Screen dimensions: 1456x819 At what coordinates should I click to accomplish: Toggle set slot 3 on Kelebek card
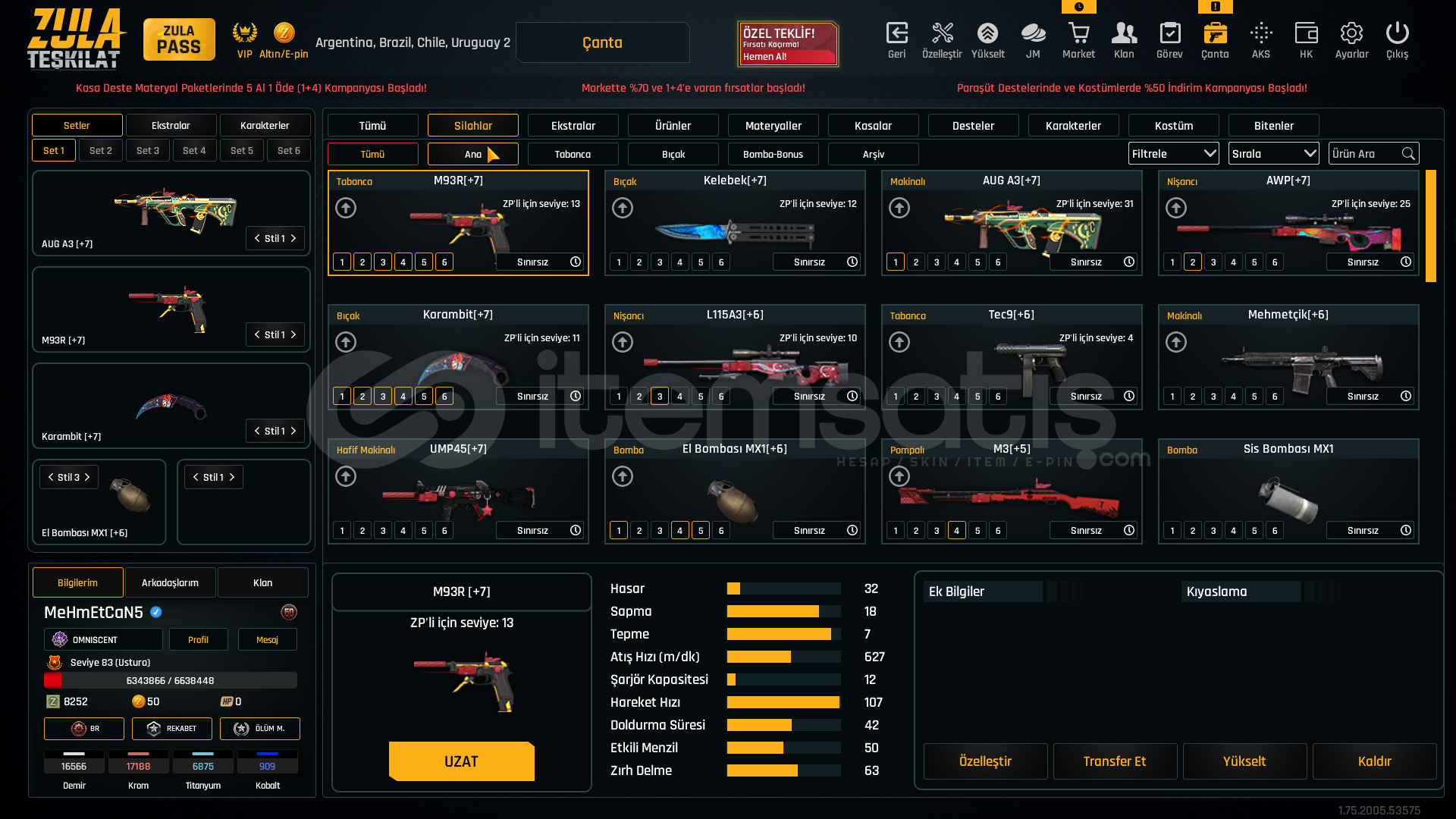660,262
